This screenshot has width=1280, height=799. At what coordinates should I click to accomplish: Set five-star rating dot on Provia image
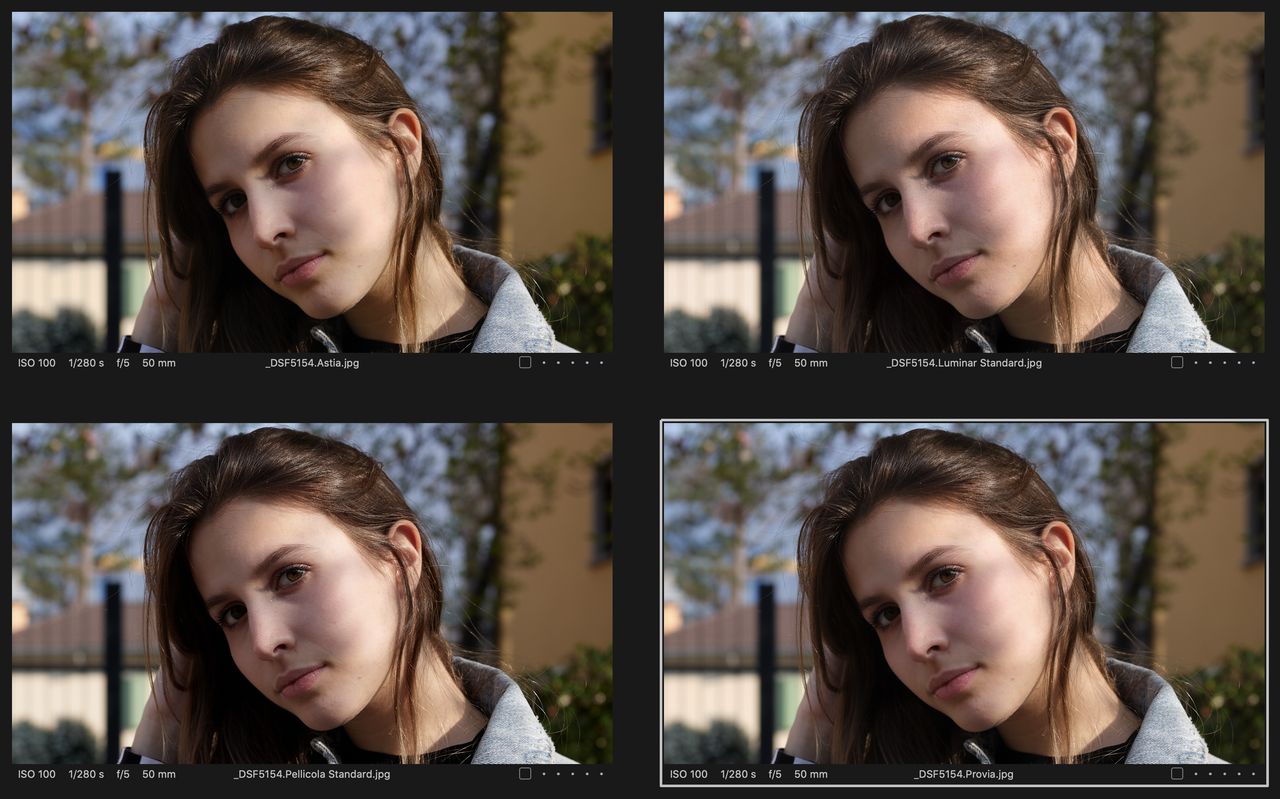[1253, 774]
